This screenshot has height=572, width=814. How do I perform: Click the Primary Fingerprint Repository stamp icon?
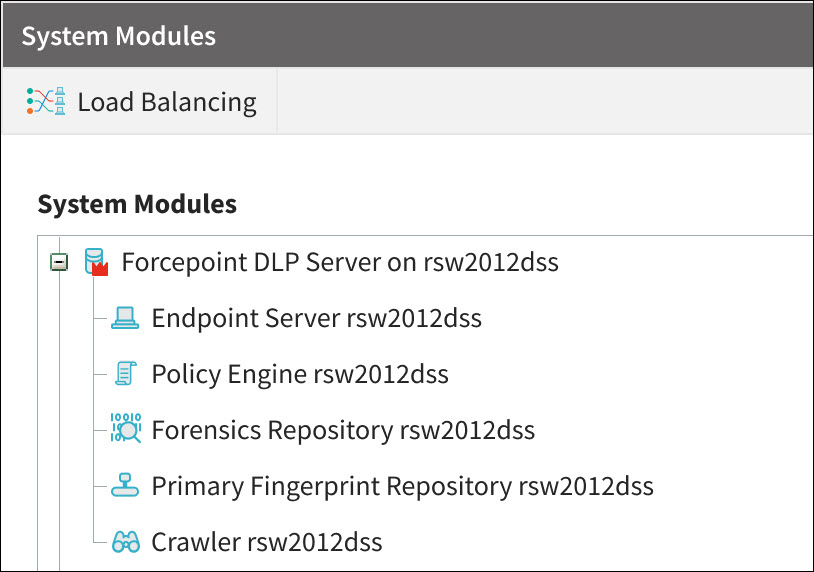pyautogui.click(x=125, y=486)
